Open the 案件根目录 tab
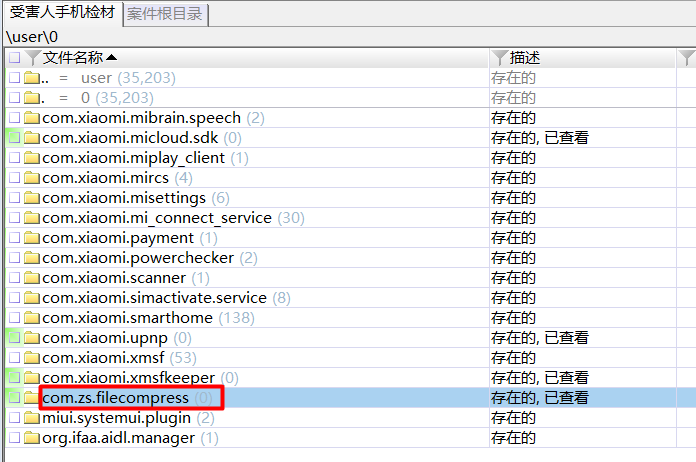The width and height of the screenshot is (696, 462). tap(165, 14)
